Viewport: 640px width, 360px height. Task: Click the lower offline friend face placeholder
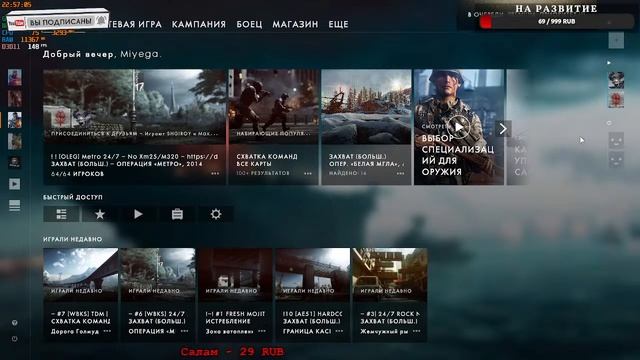point(616,160)
